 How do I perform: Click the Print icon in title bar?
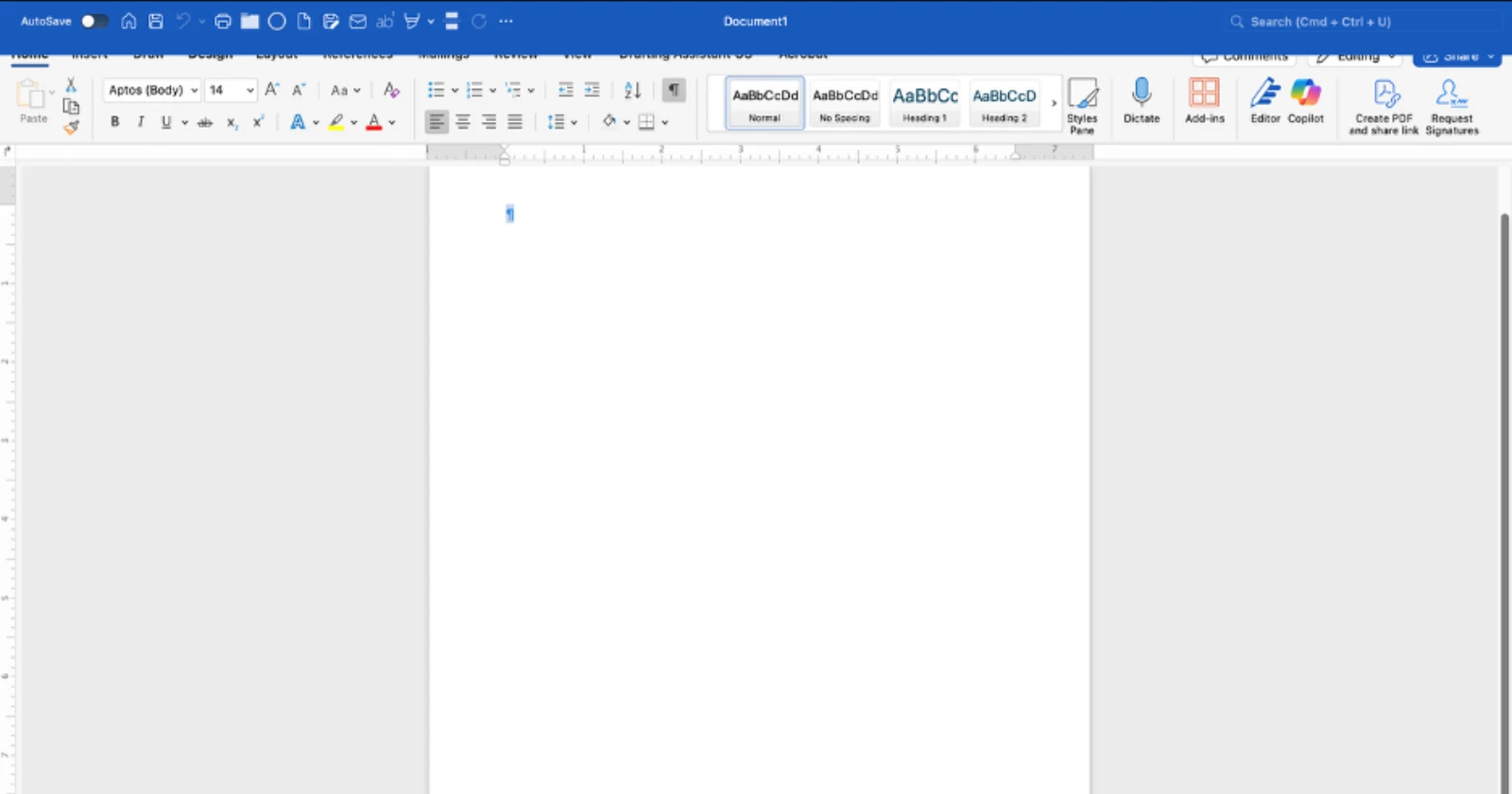click(x=223, y=21)
